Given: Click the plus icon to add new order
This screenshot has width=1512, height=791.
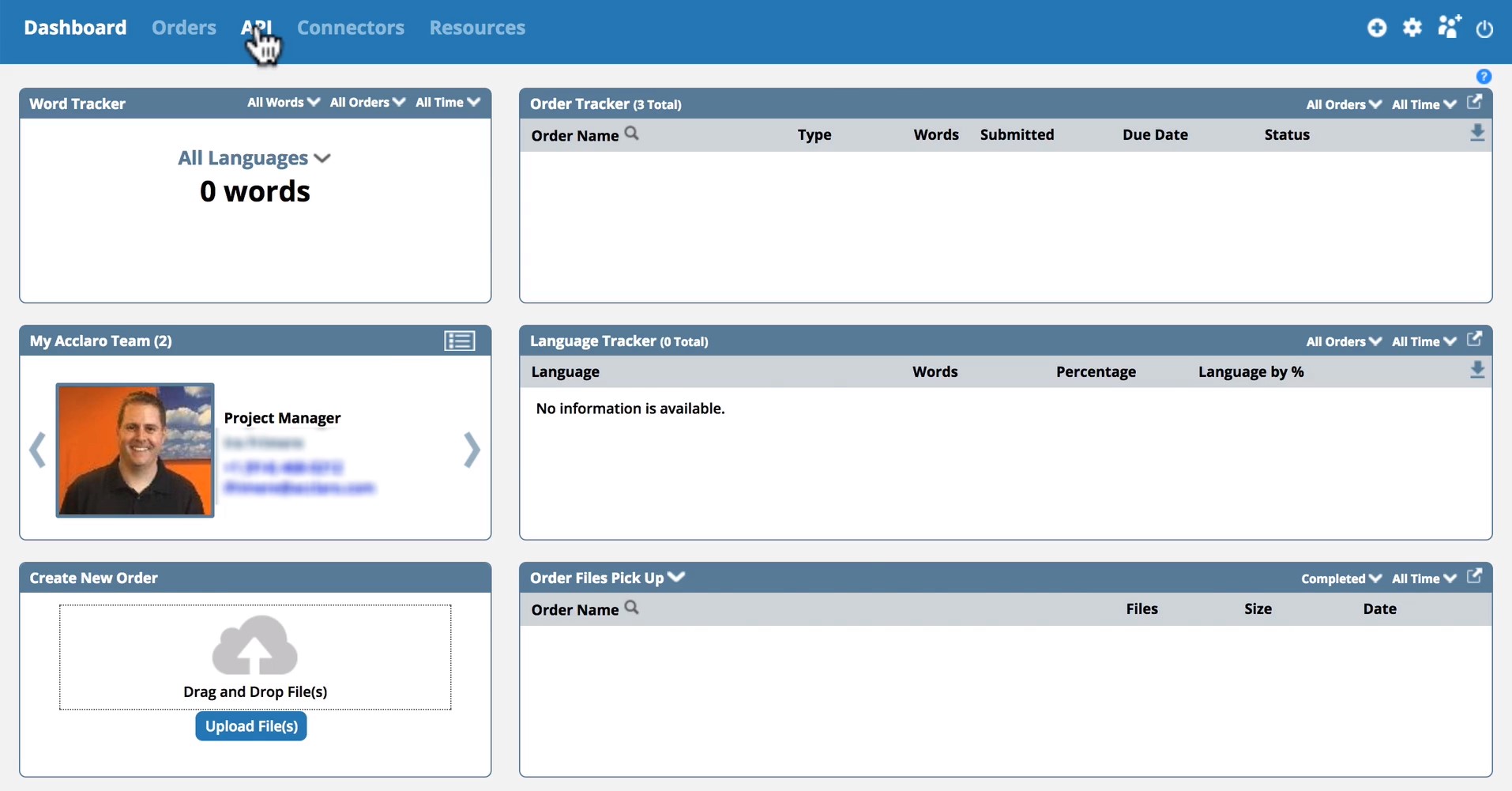Looking at the screenshot, I should [1376, 28].
